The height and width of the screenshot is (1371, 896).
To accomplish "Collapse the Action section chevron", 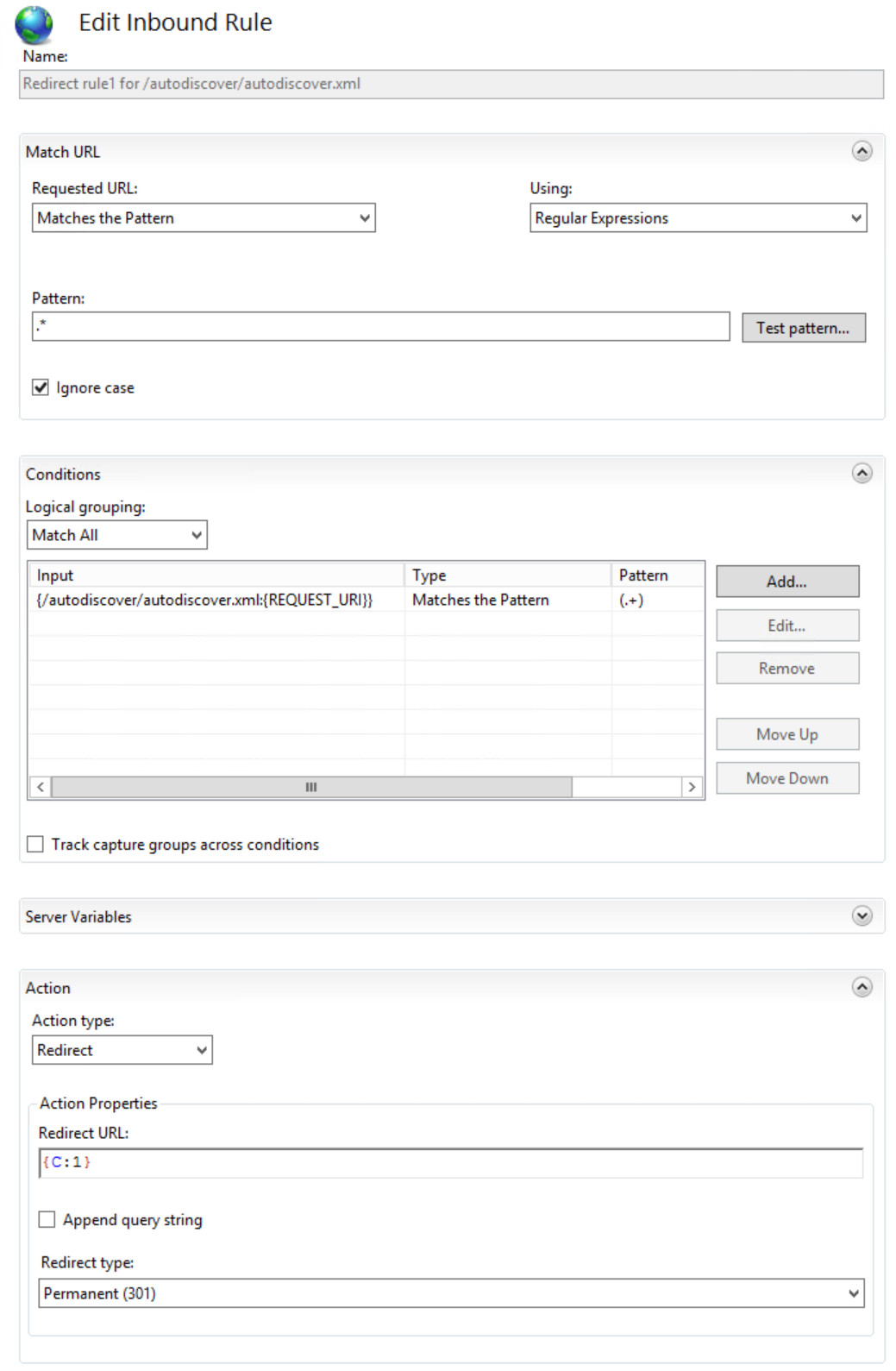I will click(x=862, y=986).
